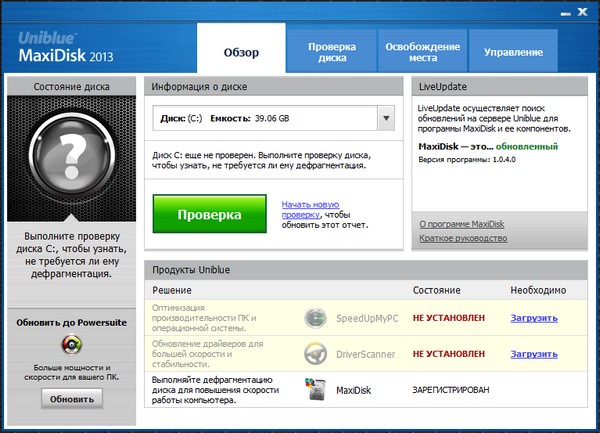Open the disk selection dropdown arrow

(386, 119)
